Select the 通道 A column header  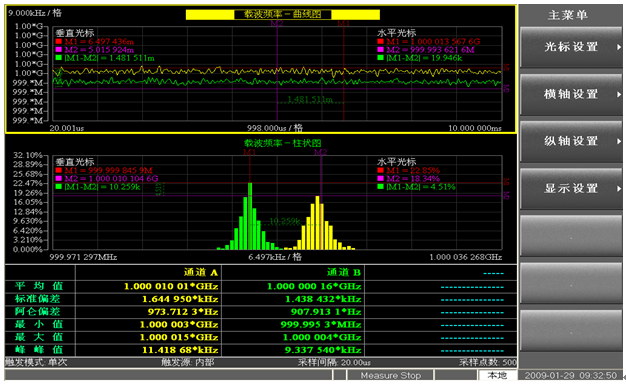(x=201, y=273)
